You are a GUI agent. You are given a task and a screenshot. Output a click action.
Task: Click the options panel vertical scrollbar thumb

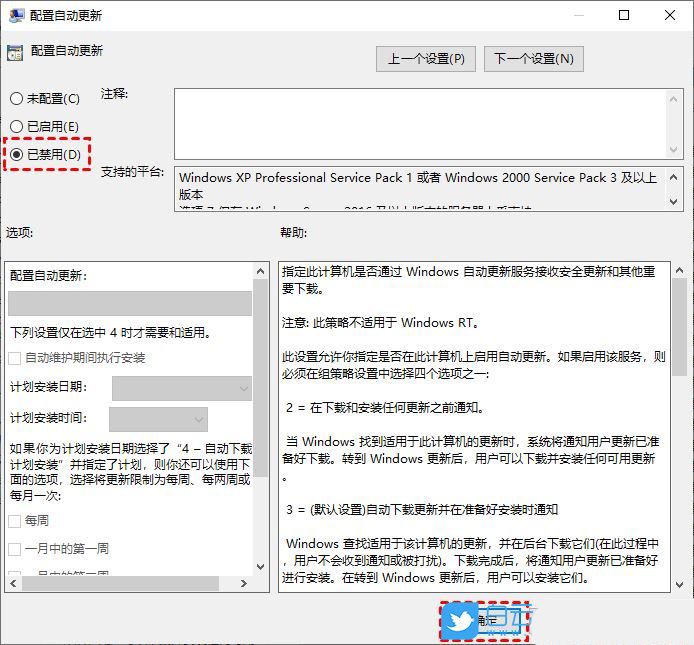pyautogui.click(x=261, y=378)
